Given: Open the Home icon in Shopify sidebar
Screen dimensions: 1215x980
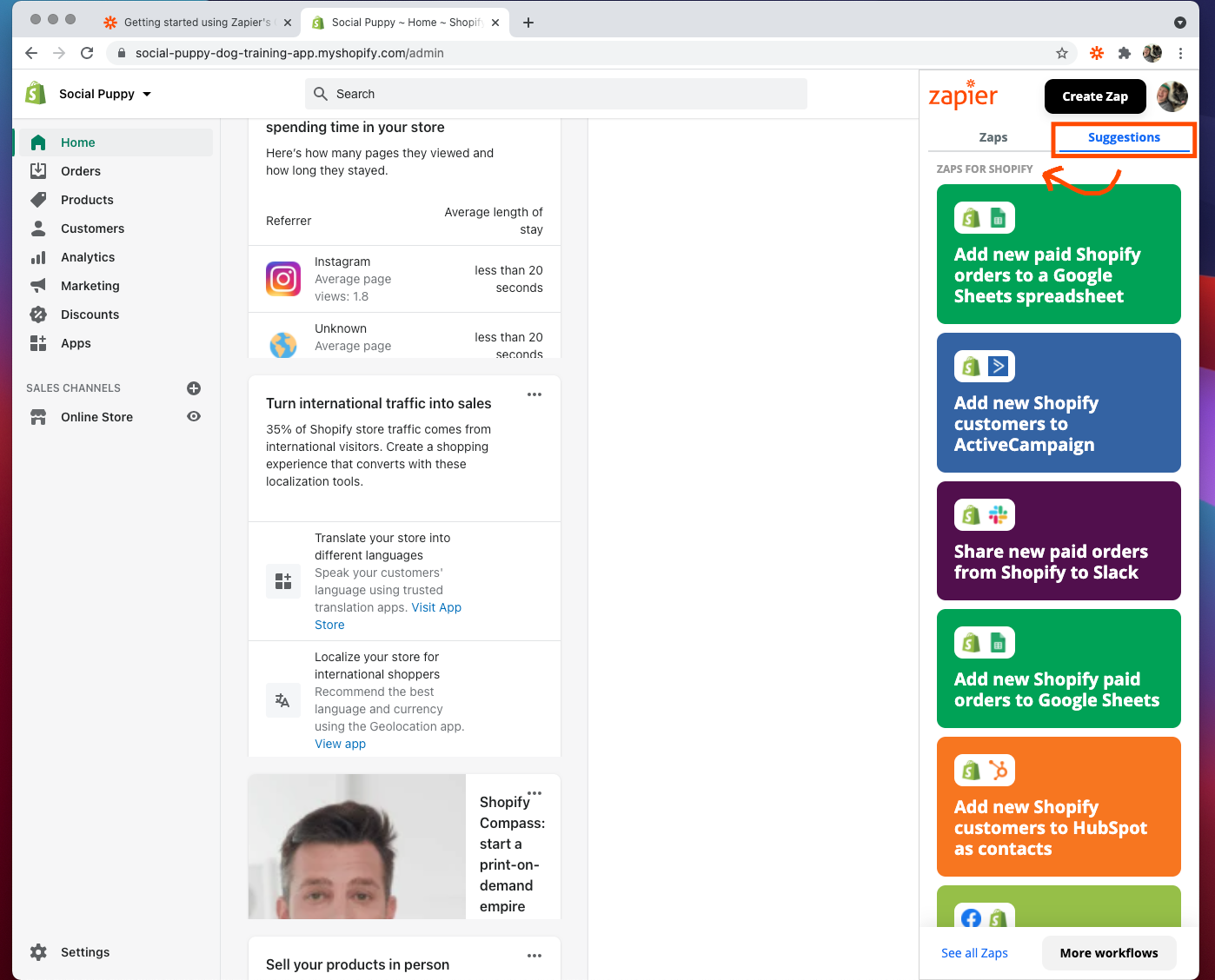Looking at the screenshot, I should click(x=38, y=142).
